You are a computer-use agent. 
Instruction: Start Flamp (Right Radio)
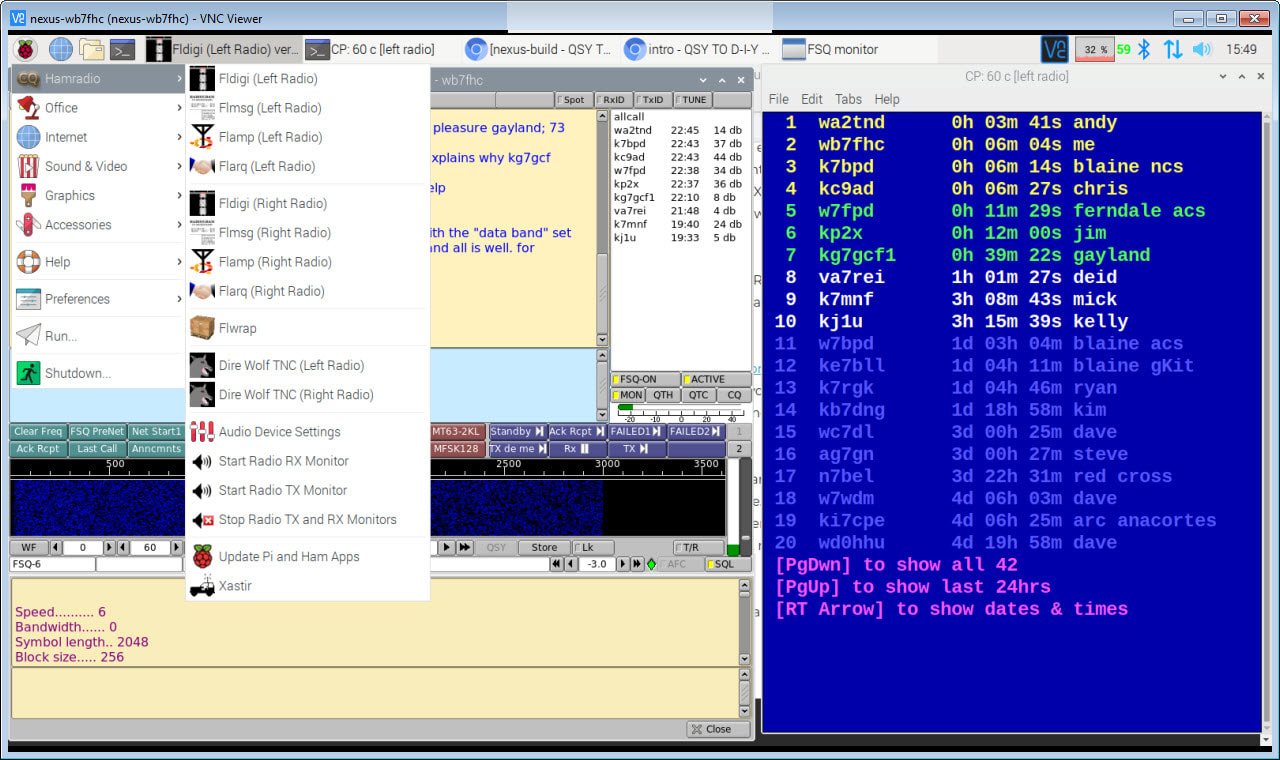pyautogui.click(x=308, y=262)
